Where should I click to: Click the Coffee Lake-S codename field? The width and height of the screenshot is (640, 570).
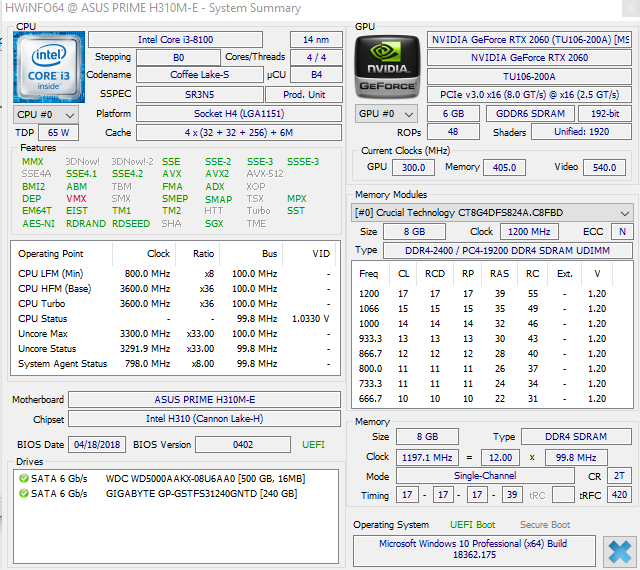tap(200, 75)
